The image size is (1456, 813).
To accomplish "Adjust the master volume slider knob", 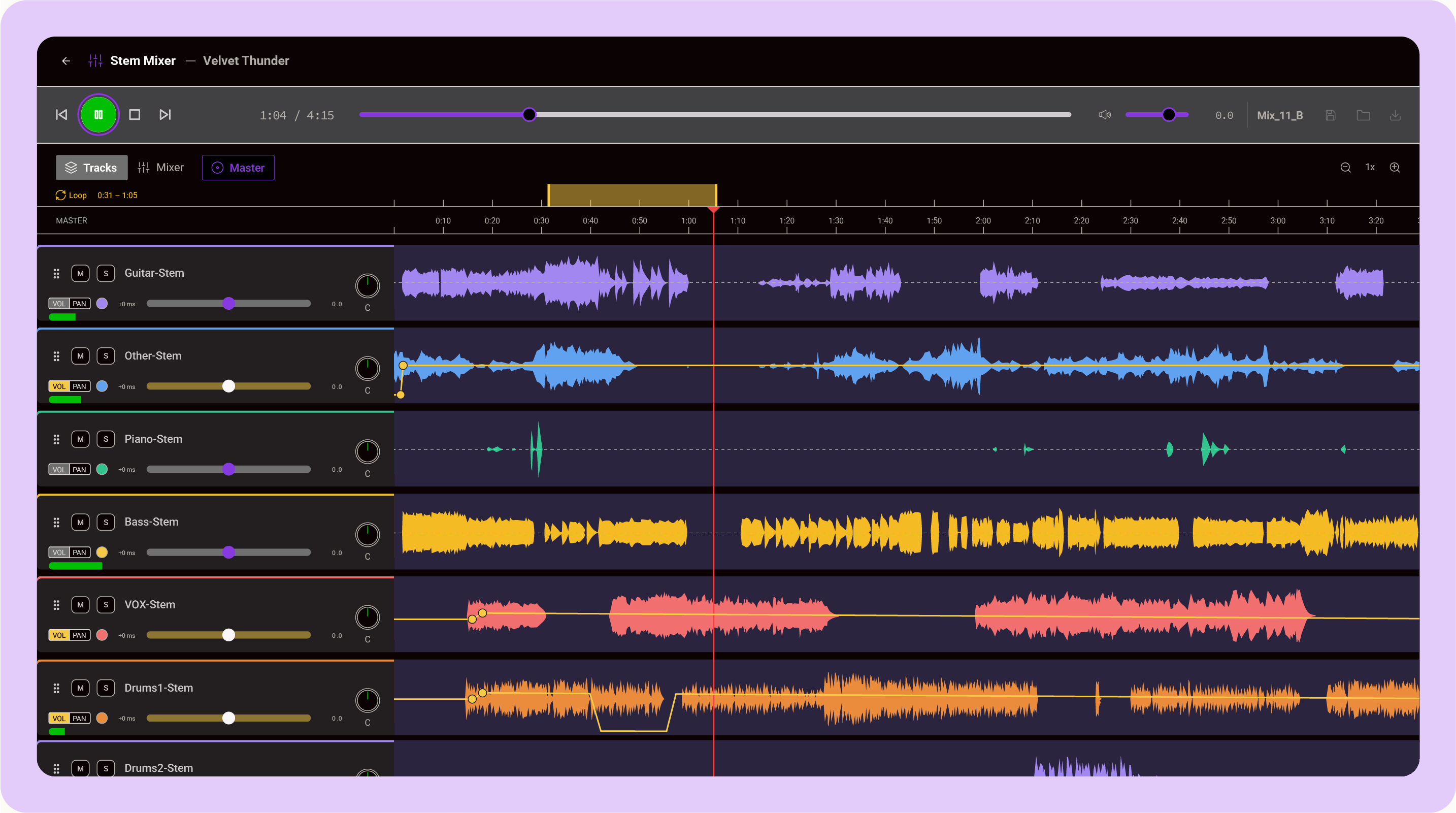I will (1169, 115).
